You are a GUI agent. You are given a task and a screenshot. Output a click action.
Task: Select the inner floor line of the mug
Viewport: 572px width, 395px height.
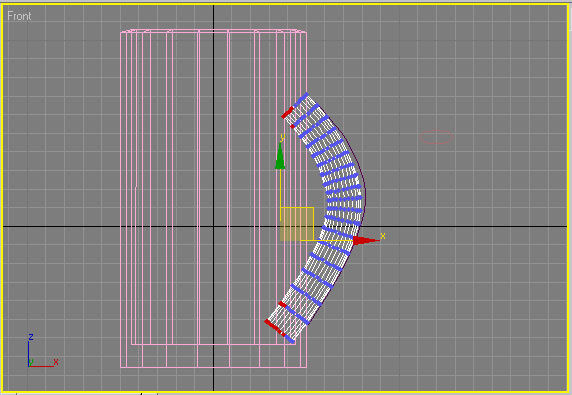click(213, 344)
